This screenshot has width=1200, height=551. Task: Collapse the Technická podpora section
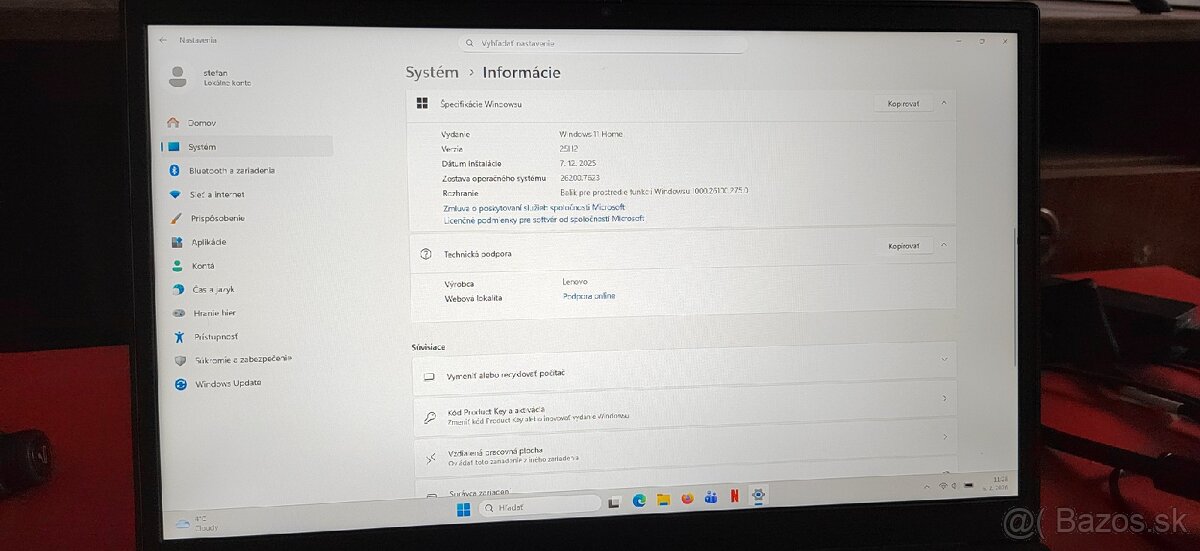tap(944, 245)
